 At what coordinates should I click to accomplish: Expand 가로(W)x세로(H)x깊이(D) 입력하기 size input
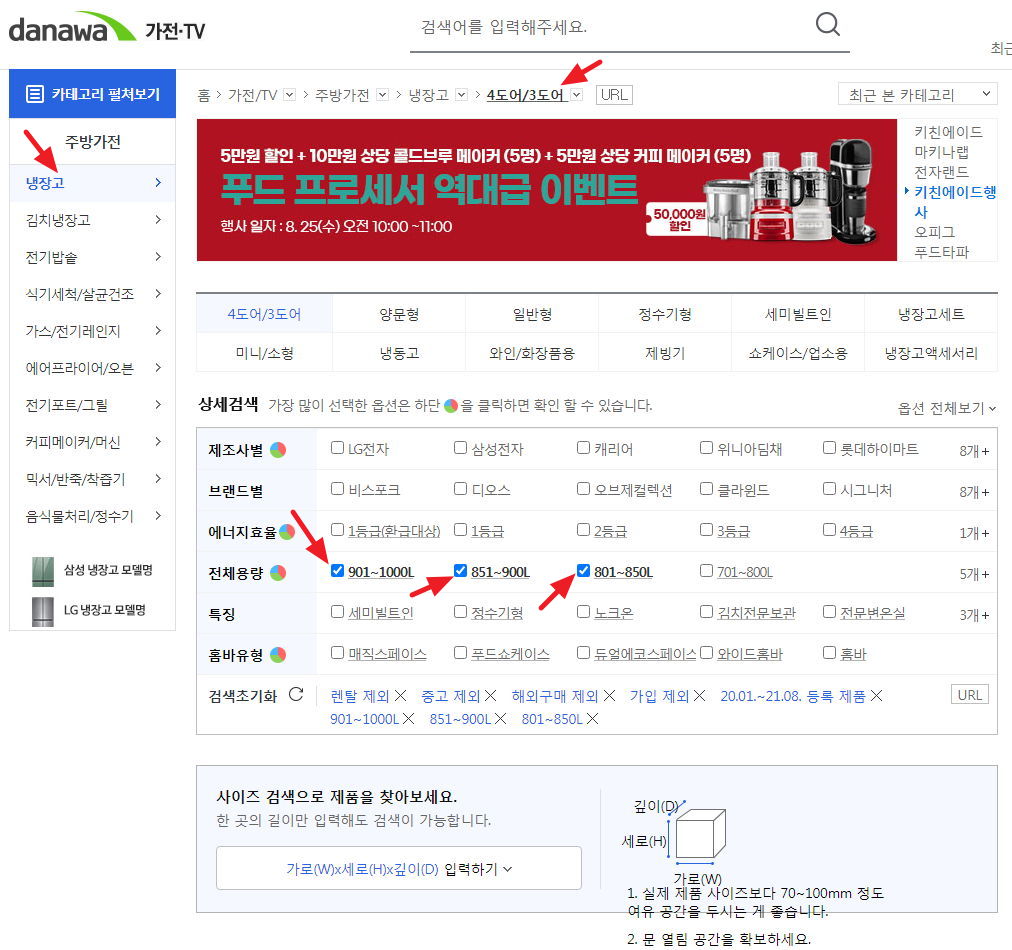[399, 869]
